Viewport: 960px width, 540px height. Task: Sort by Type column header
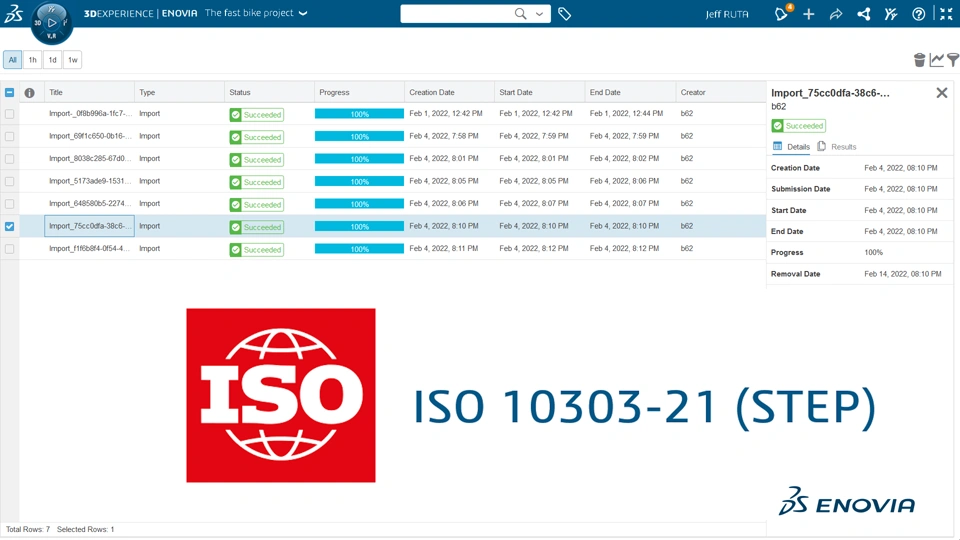[179, 92]
